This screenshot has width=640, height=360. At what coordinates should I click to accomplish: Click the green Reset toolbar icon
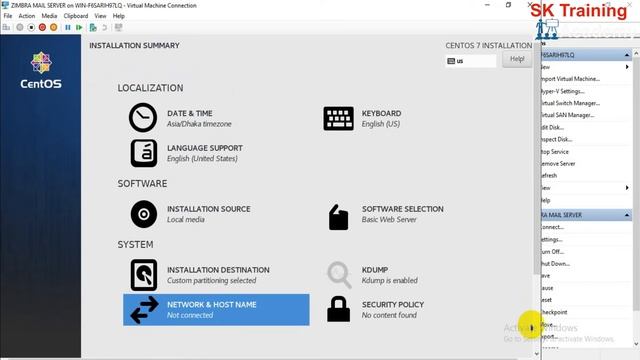pyautogui.click(x=79, y=27)
